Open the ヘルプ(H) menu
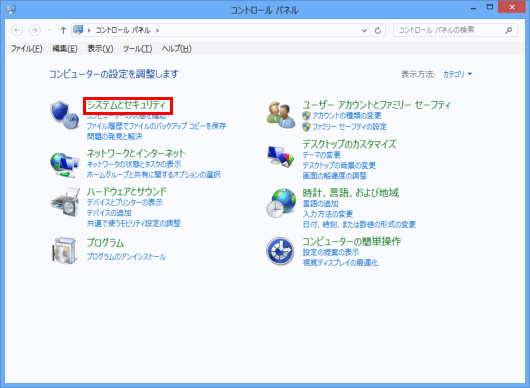The height and width of the screenshot is (388, 530). 176,49
